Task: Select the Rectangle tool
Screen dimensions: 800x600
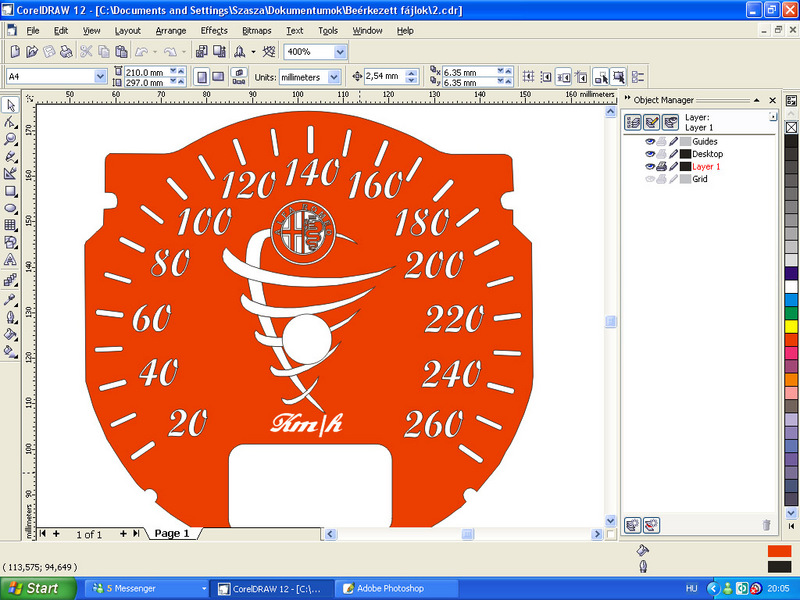Action: (10, 191)
